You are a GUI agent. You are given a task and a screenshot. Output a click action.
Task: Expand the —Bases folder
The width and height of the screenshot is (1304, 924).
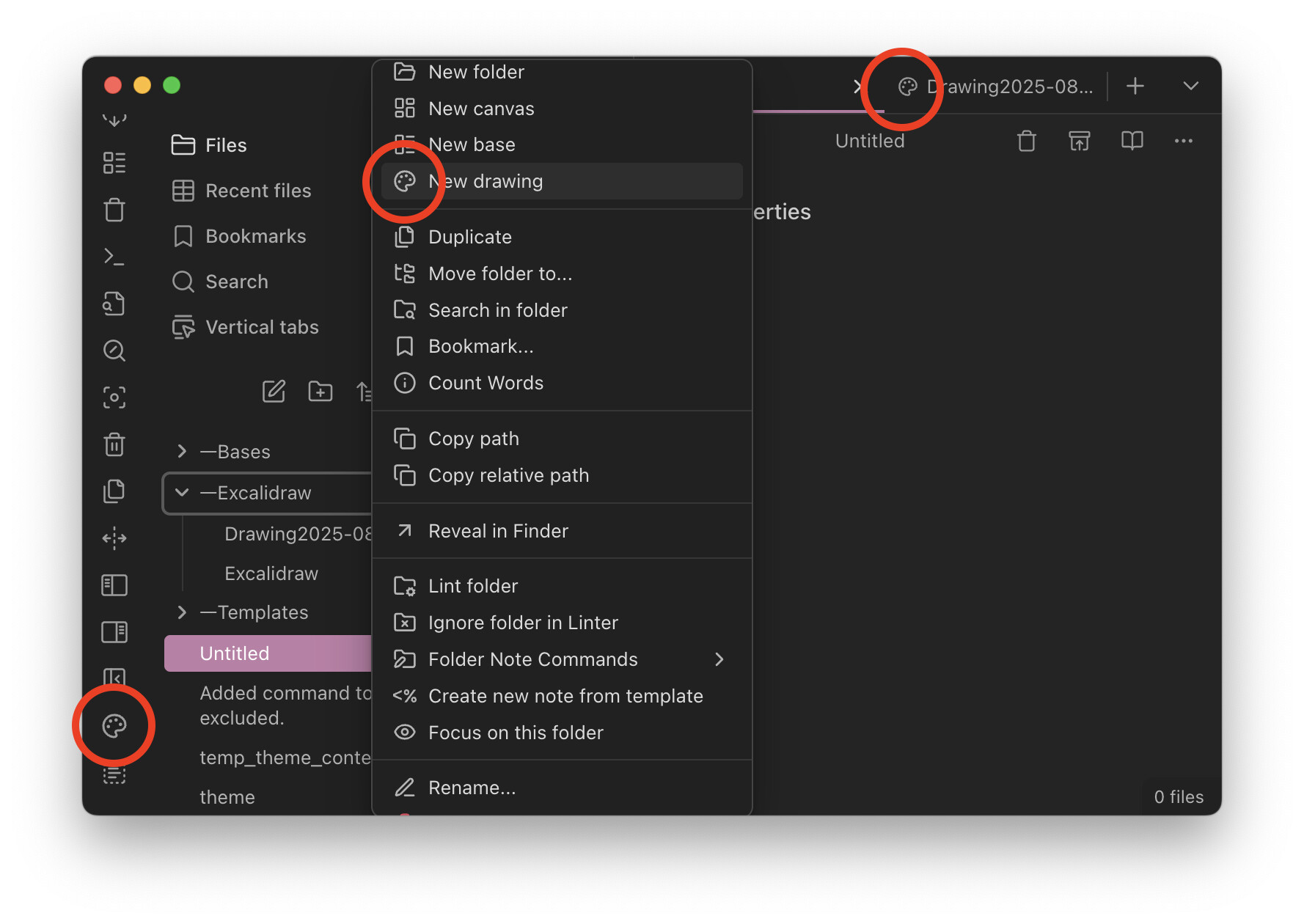182,452
